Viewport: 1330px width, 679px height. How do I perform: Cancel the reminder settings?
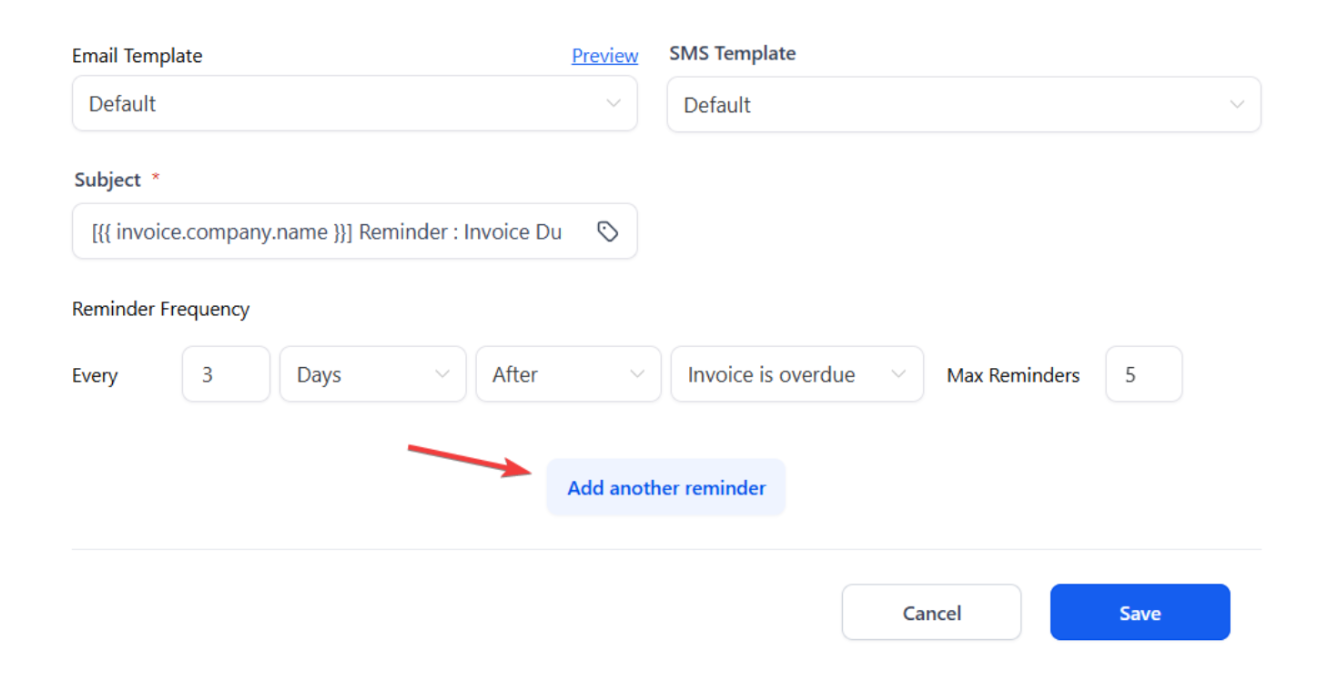931,613
